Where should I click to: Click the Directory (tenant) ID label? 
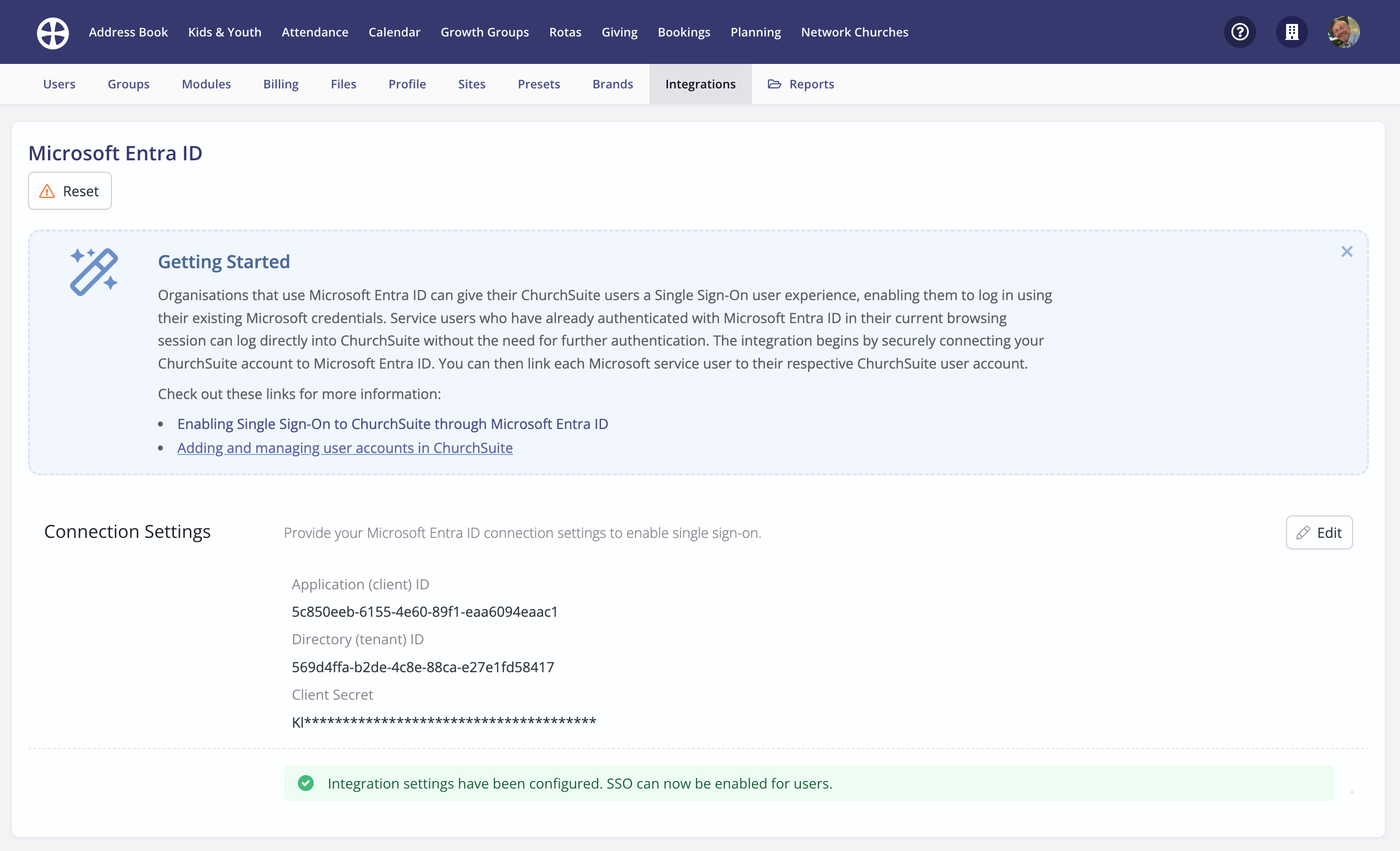click(x=357, y=639)
